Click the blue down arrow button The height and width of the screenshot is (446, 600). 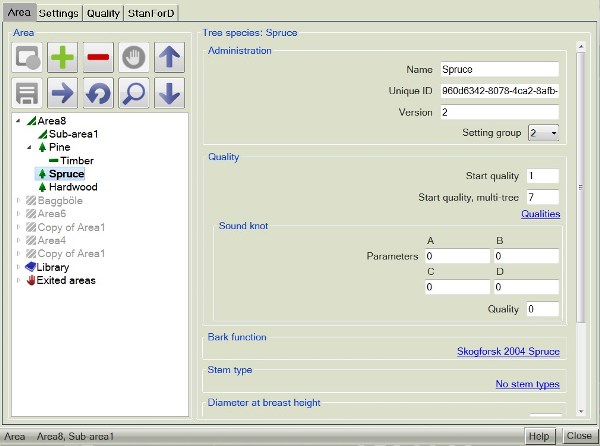(x=170, y=93)
